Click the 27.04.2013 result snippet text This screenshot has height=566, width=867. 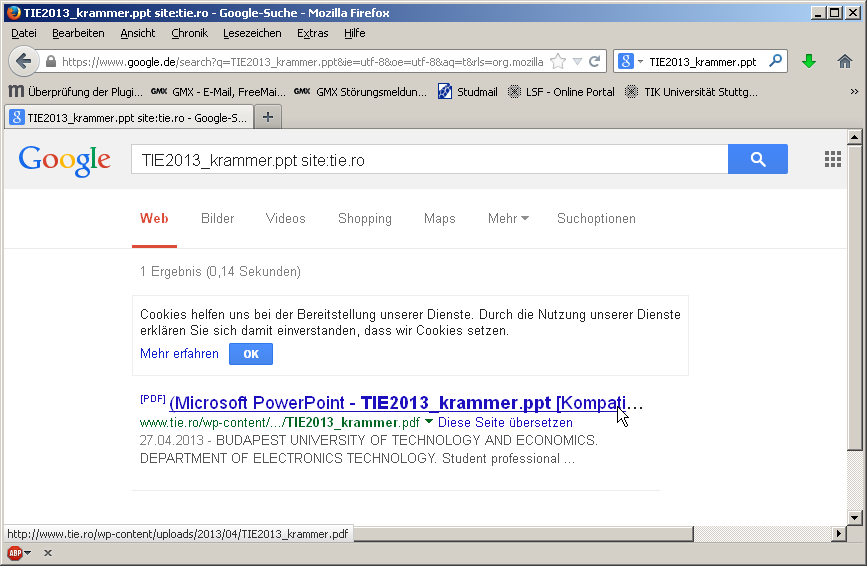pyautogui.click(x=368, y=449)
